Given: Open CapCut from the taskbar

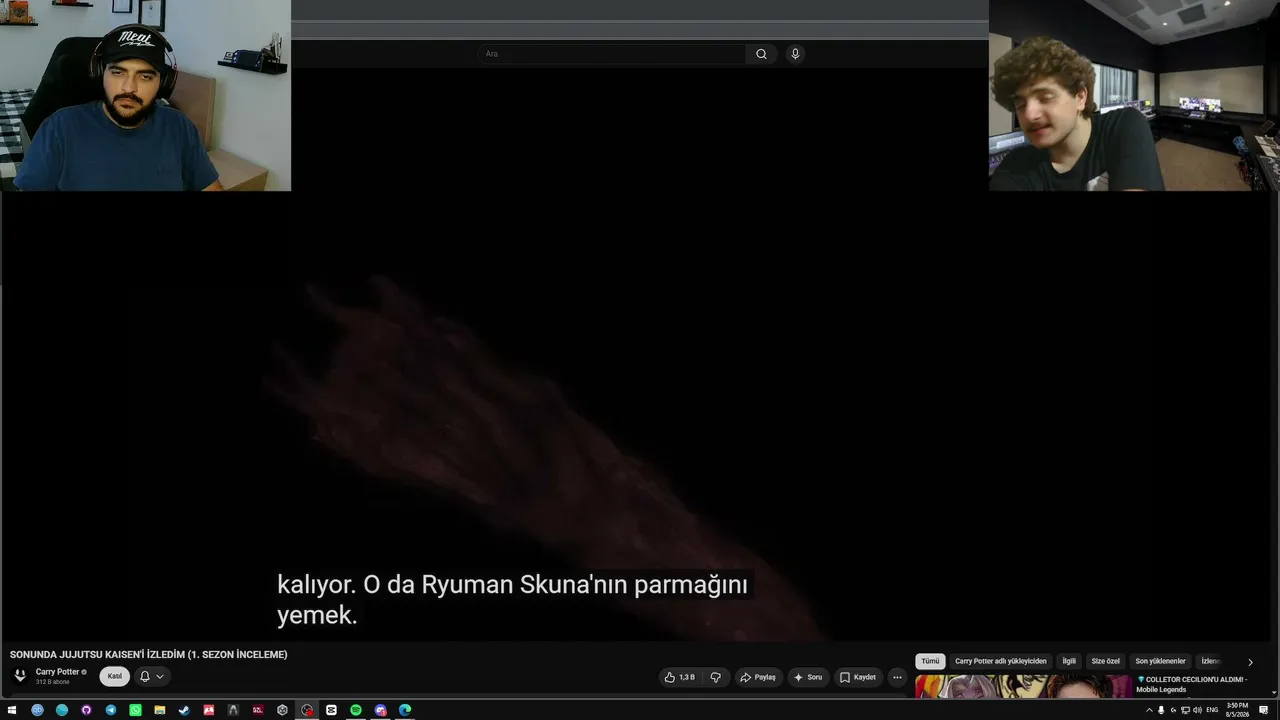Looking at the screenshot, I should pos(331,710).
